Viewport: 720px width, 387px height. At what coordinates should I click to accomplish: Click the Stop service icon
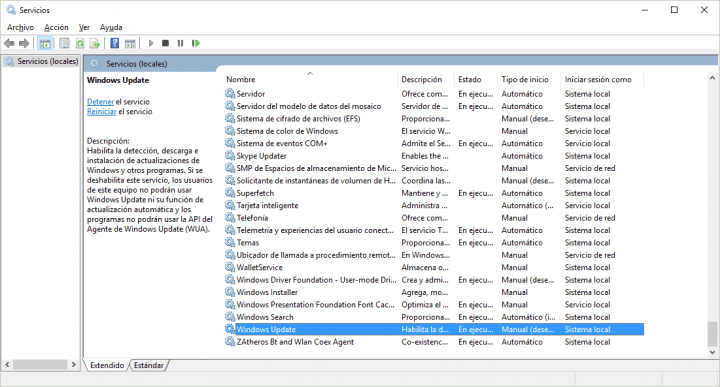click(x=165, y=43)
